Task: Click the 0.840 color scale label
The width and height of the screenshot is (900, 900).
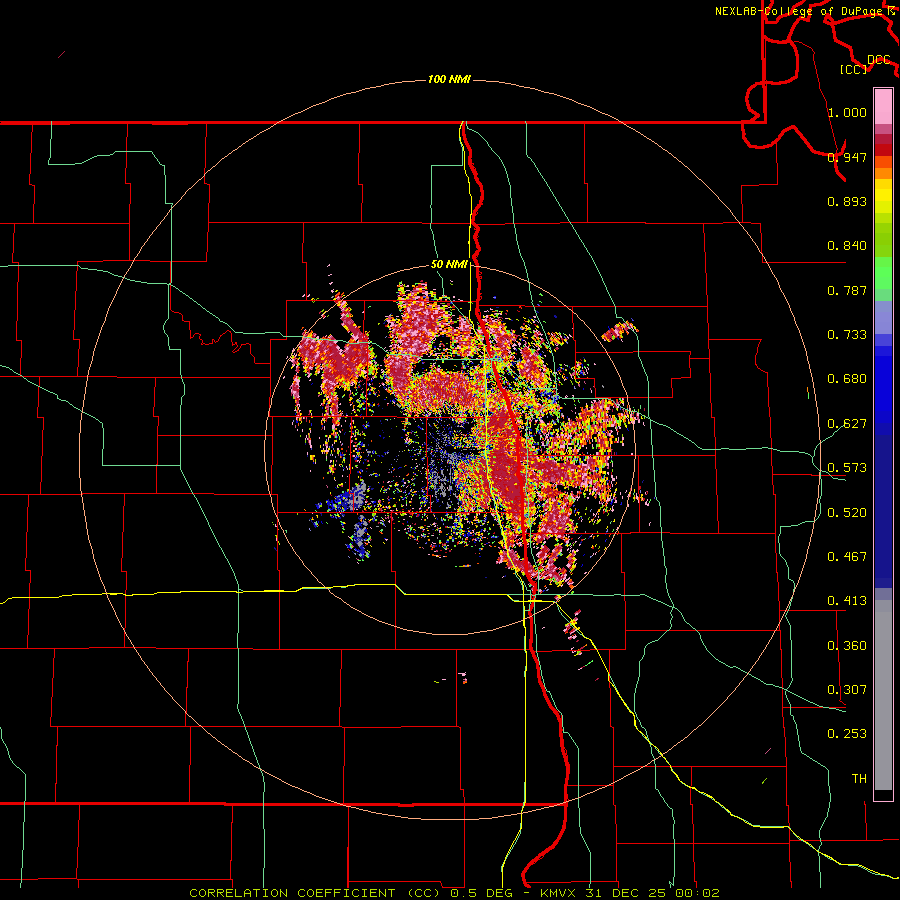Action: tap(847, 246)
